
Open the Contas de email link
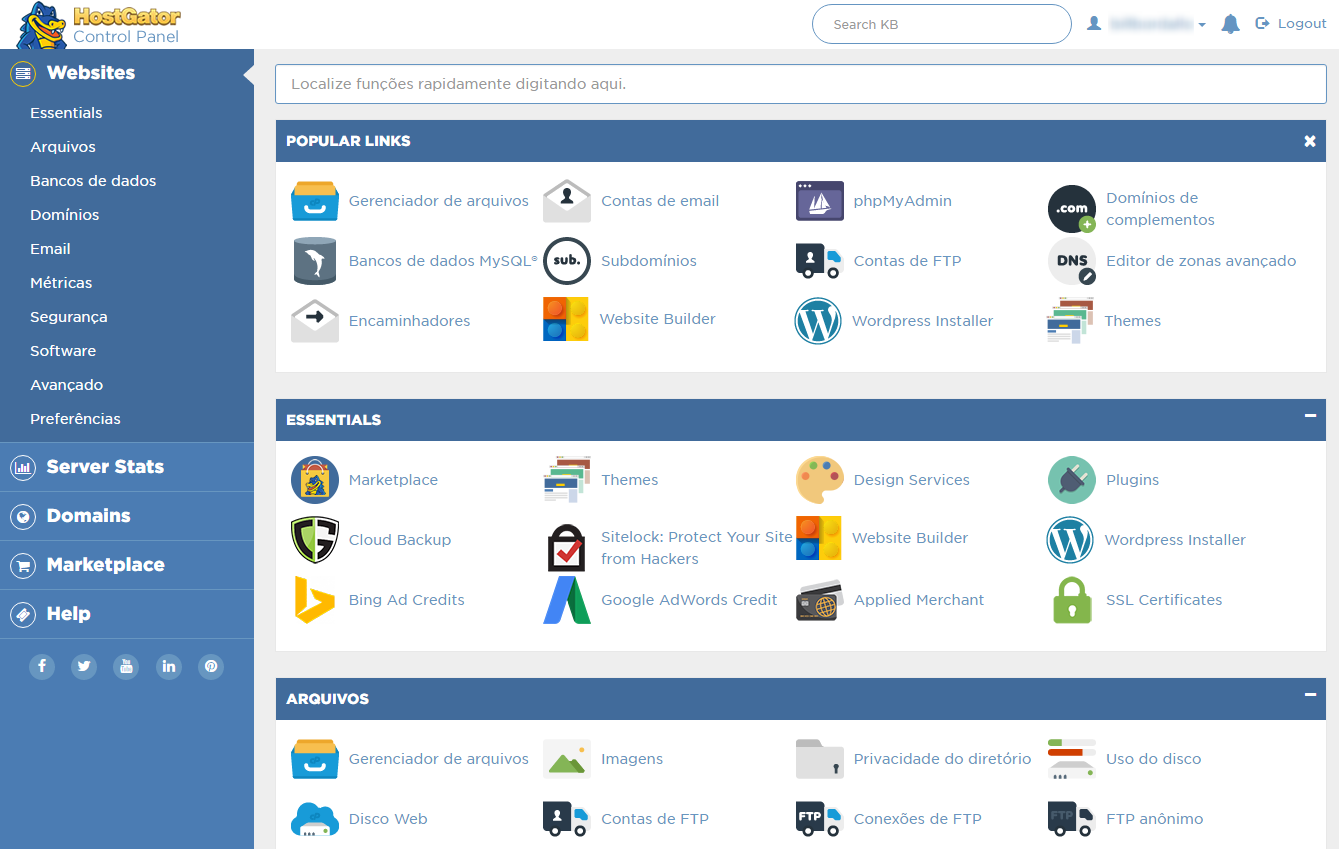tap(659, 201)
